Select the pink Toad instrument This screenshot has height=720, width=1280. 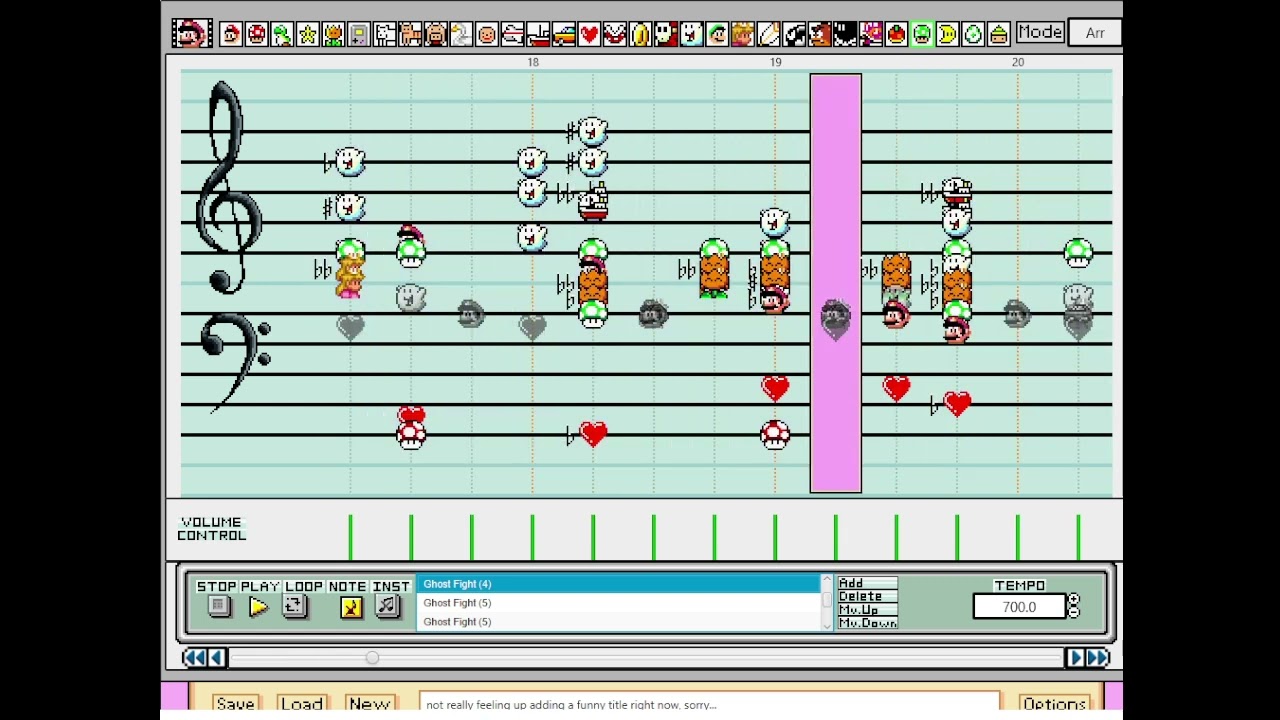point(871,35)
